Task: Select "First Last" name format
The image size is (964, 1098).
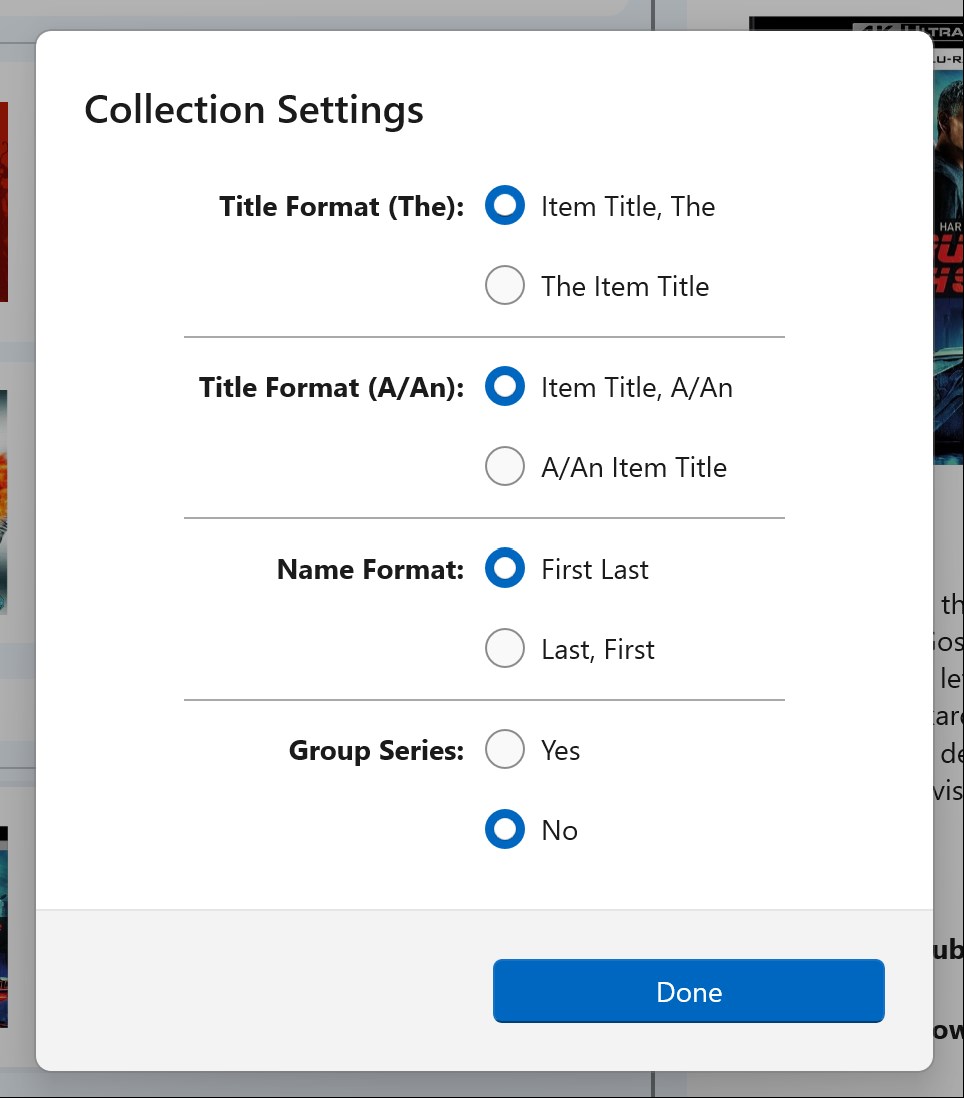Action: click(x=505, y=568)
